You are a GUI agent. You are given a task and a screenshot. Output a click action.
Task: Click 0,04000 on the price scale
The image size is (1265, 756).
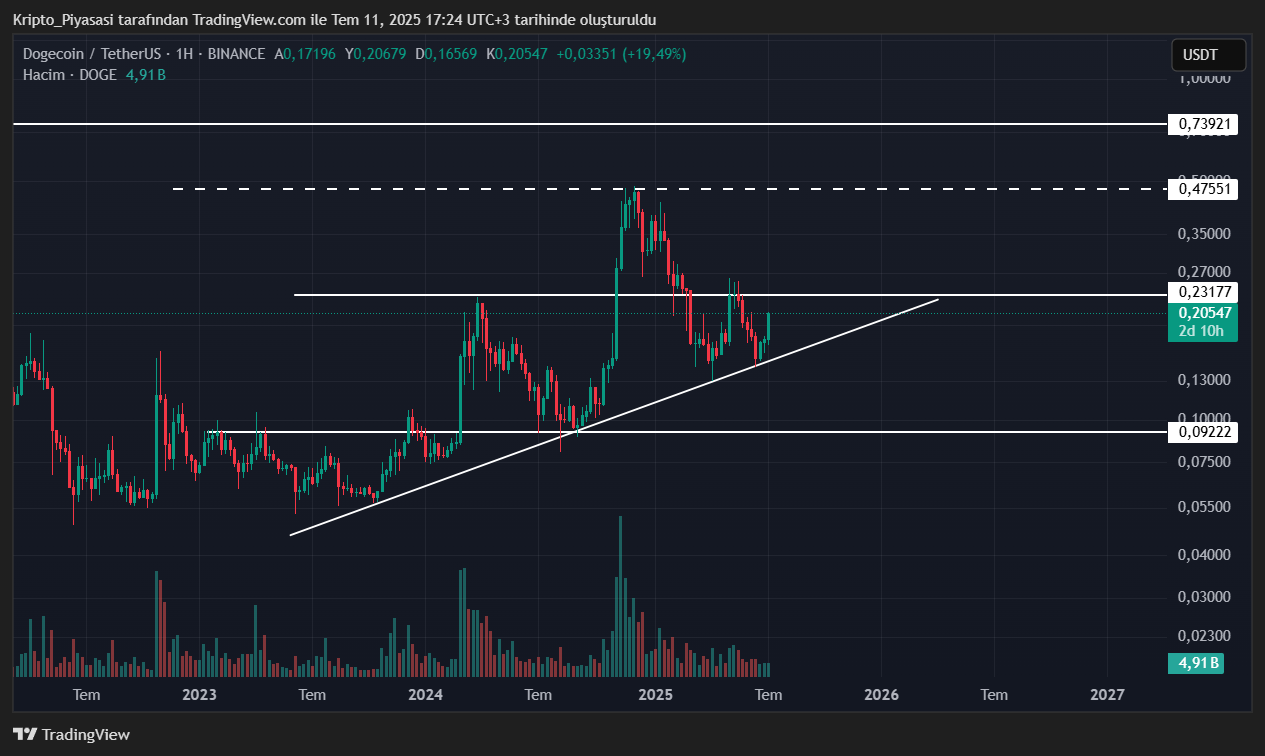1203,554
